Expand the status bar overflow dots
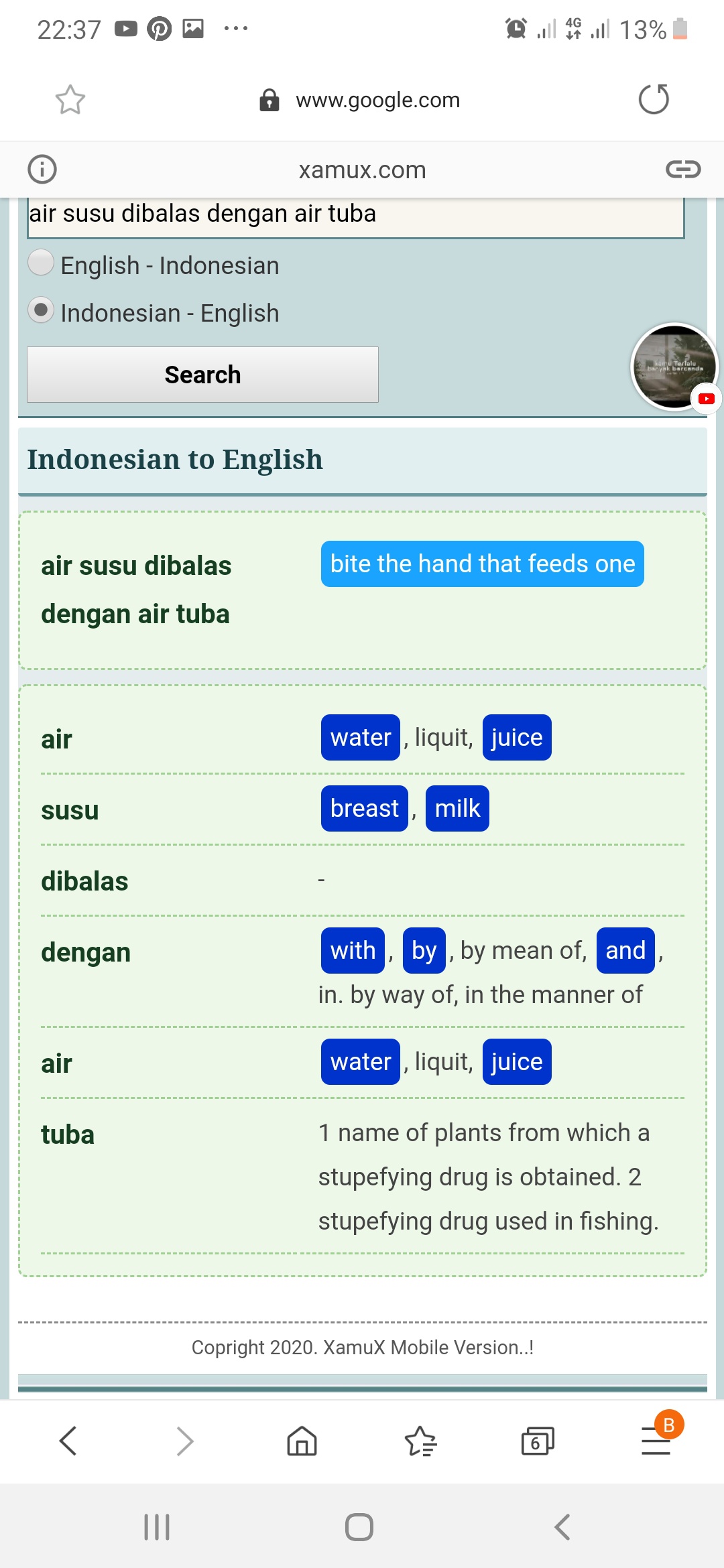Viewport: 724px width, 1568px height. click(x=235, y=28)
